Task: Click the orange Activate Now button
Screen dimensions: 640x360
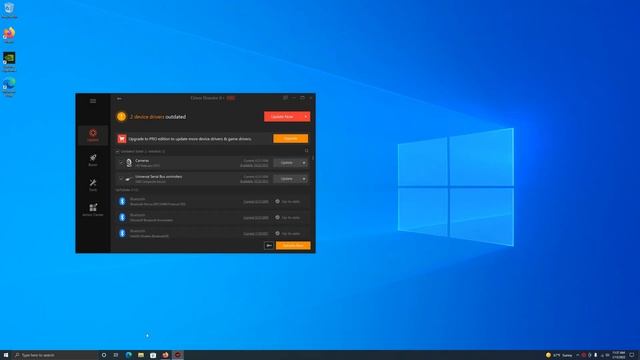Action: [x=293, y=245]
